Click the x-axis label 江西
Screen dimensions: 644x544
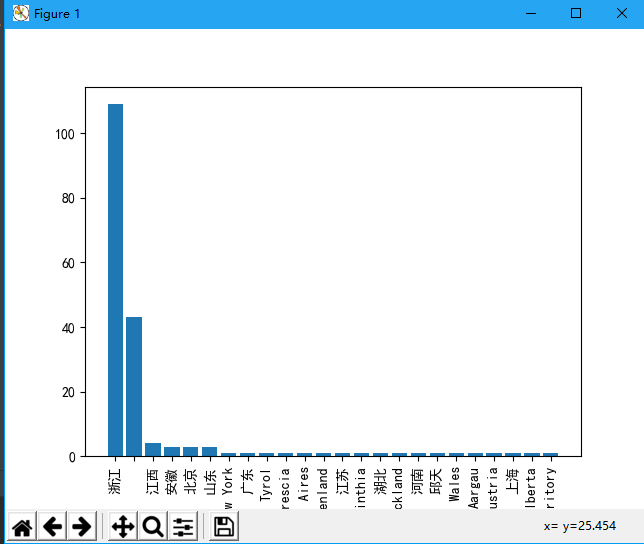152,482
